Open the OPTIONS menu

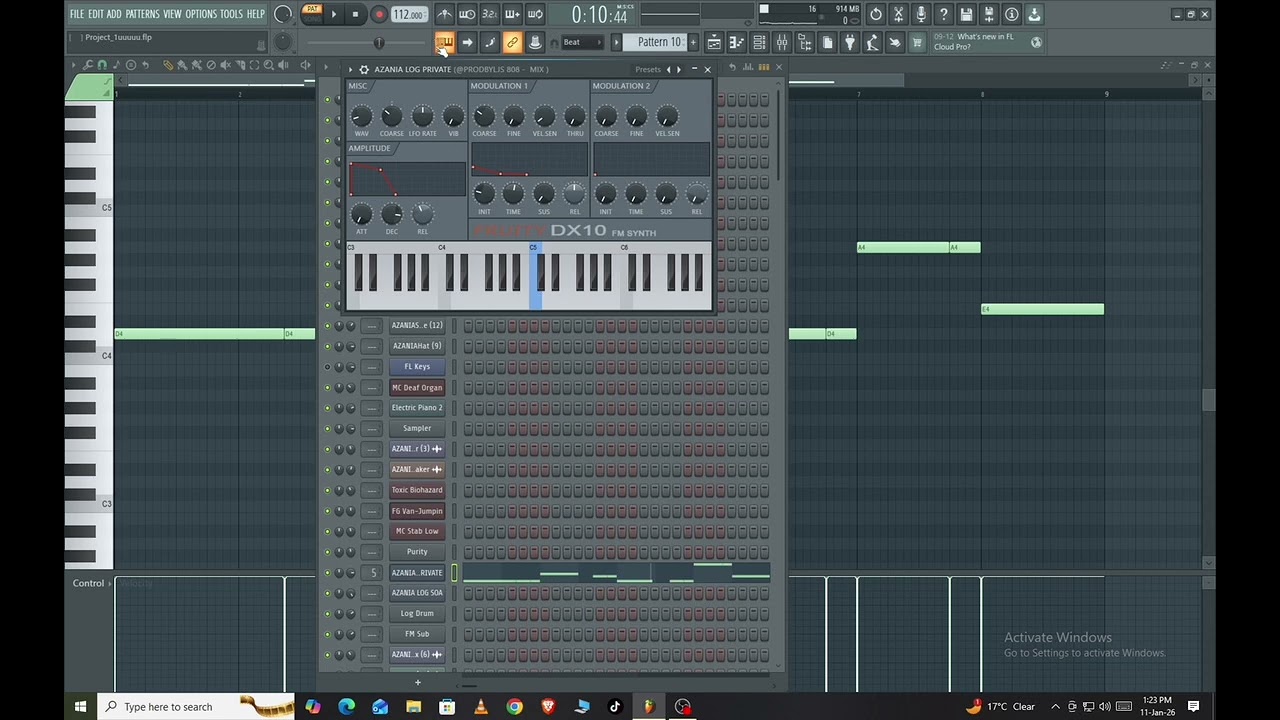[200, 14]
